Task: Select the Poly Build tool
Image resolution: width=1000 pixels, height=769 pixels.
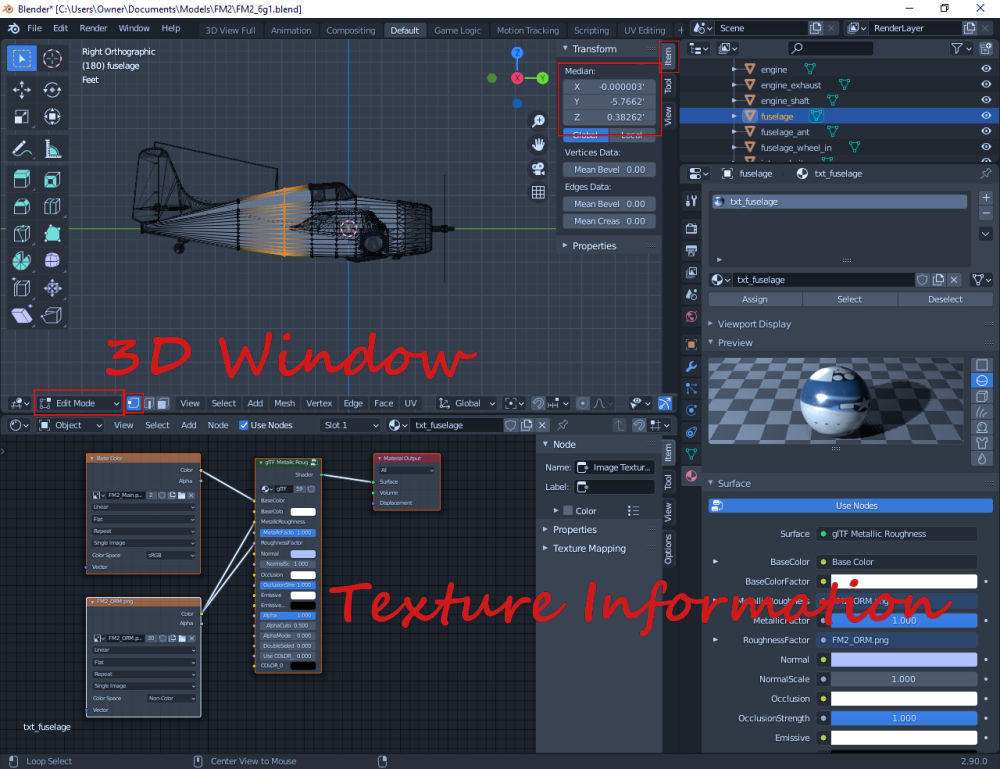Action: point(52,234)
